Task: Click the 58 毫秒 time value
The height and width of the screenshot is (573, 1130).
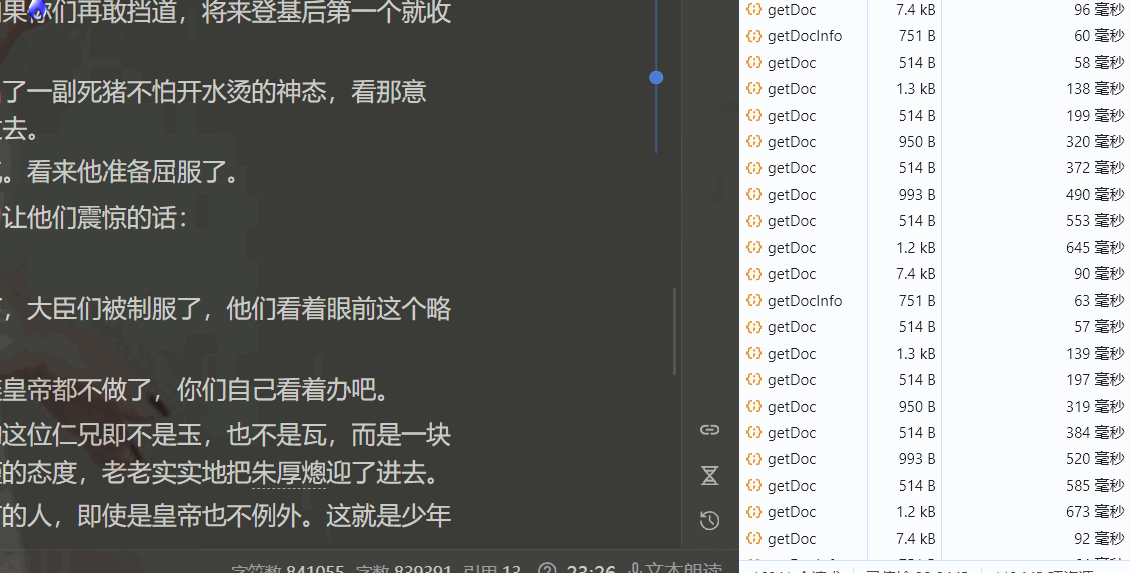Action: click(x=1099, y=62)
